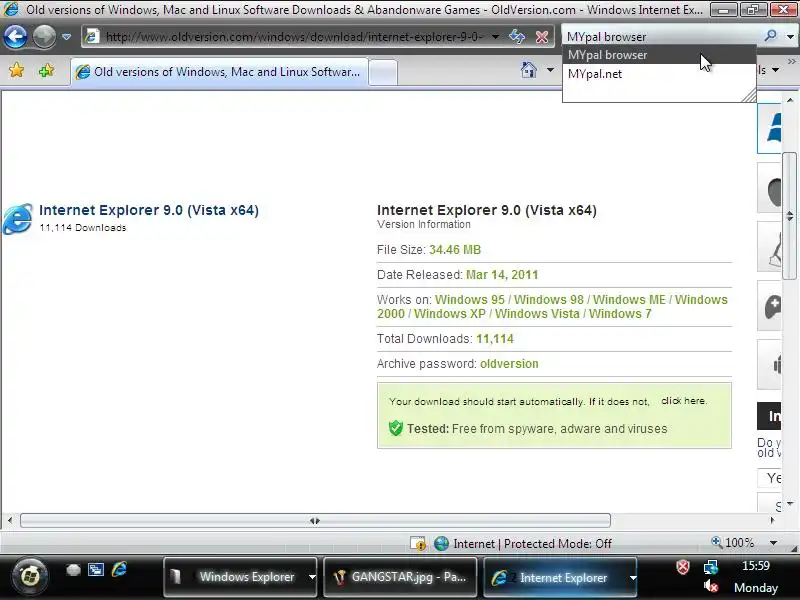This screenshot has width=800, height=600.
Task: Click the network connection tray icon
Action: (711, 566)
